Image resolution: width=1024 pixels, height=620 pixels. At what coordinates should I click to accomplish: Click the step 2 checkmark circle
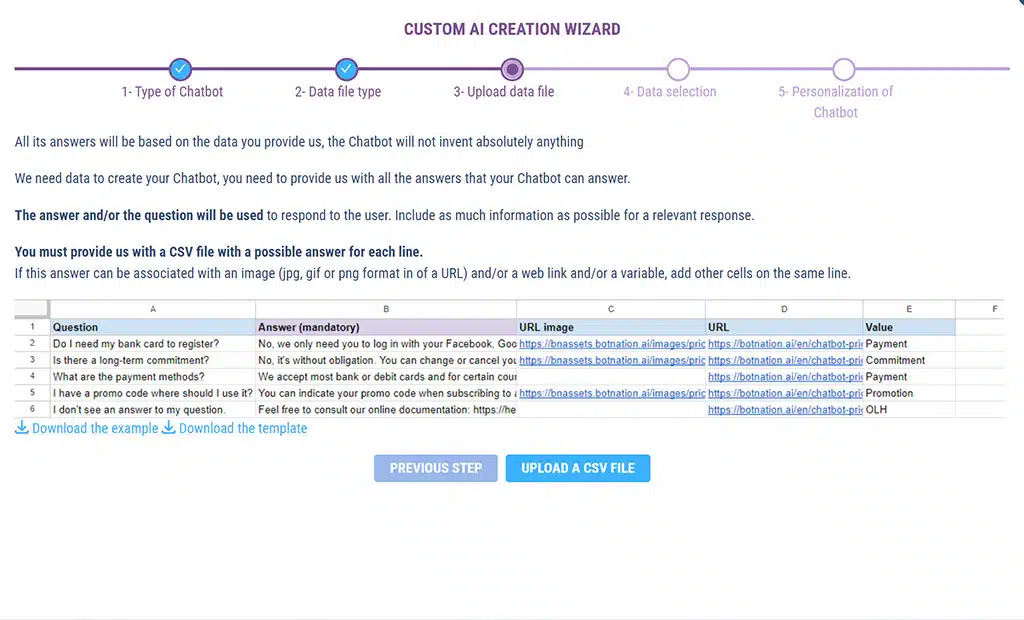point(346,69)
